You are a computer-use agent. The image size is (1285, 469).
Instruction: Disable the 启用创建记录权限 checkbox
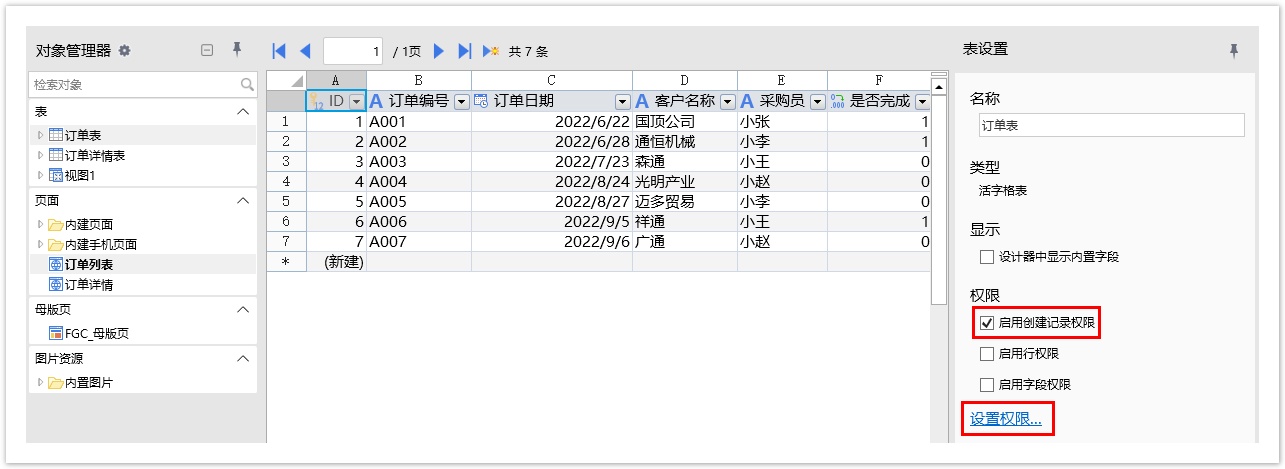pos(987,324)
